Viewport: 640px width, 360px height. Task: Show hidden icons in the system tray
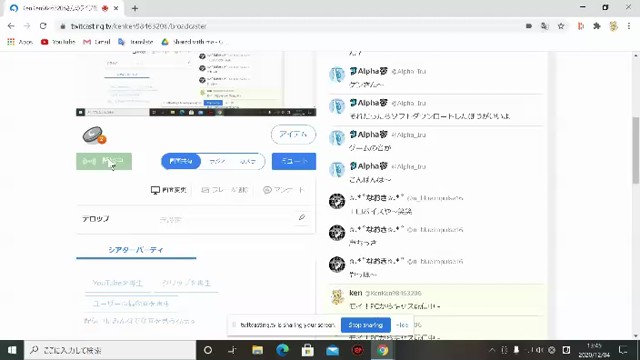click(x=492, y=350)
